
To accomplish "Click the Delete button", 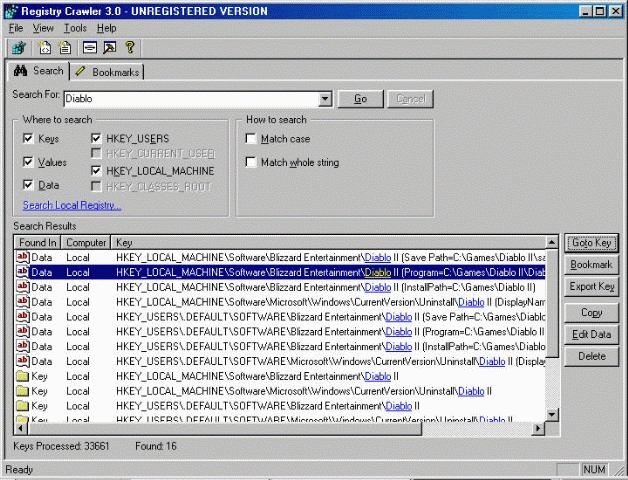I will [x=592, y=356].
